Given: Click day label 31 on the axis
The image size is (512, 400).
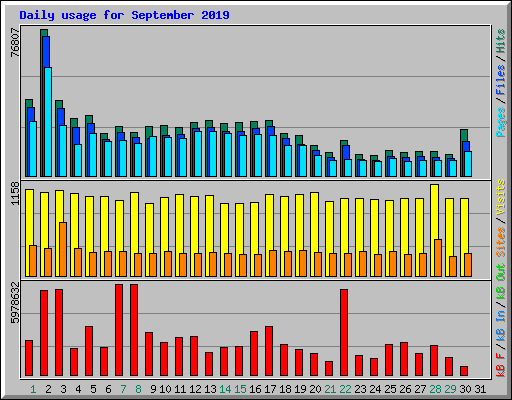Looking at the screenshot, I should [x=480, y=389].
